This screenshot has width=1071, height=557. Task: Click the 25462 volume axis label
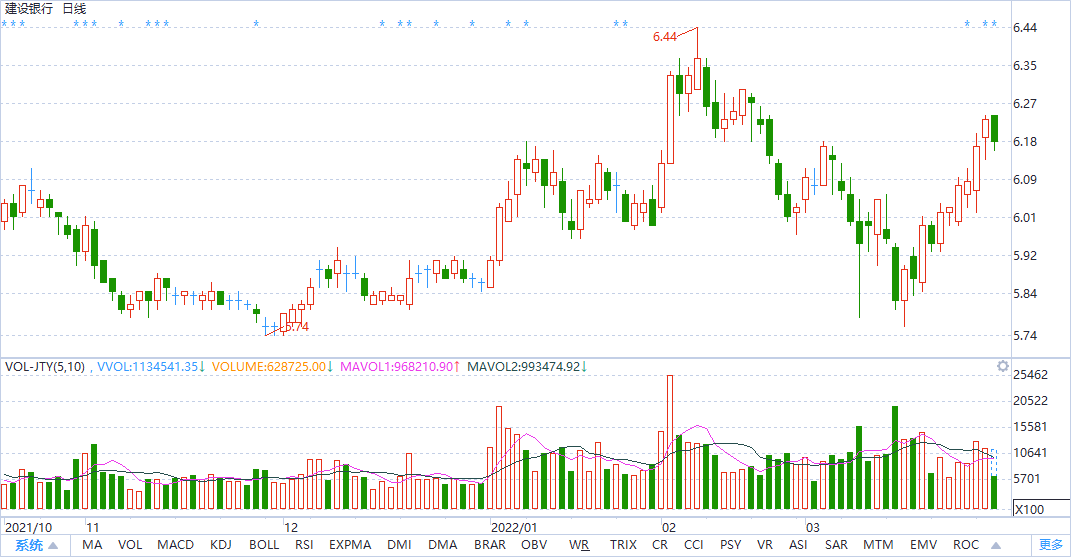[1030, 375]
